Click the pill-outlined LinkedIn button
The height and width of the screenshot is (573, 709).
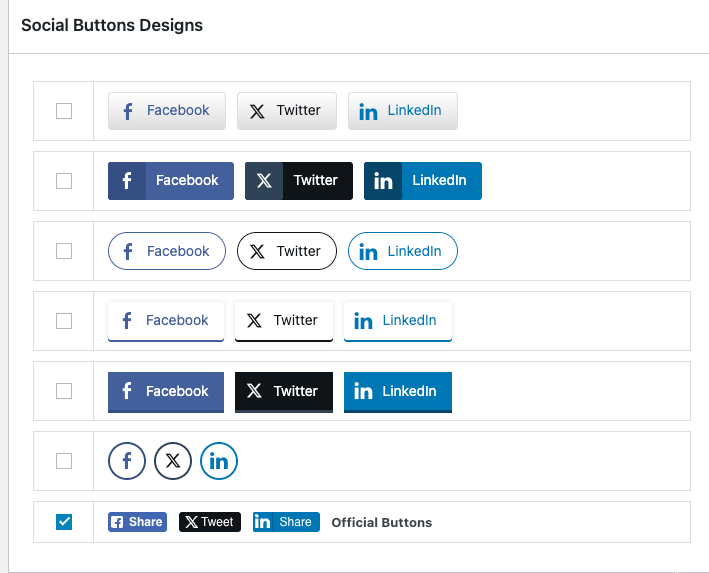point(403,251)
